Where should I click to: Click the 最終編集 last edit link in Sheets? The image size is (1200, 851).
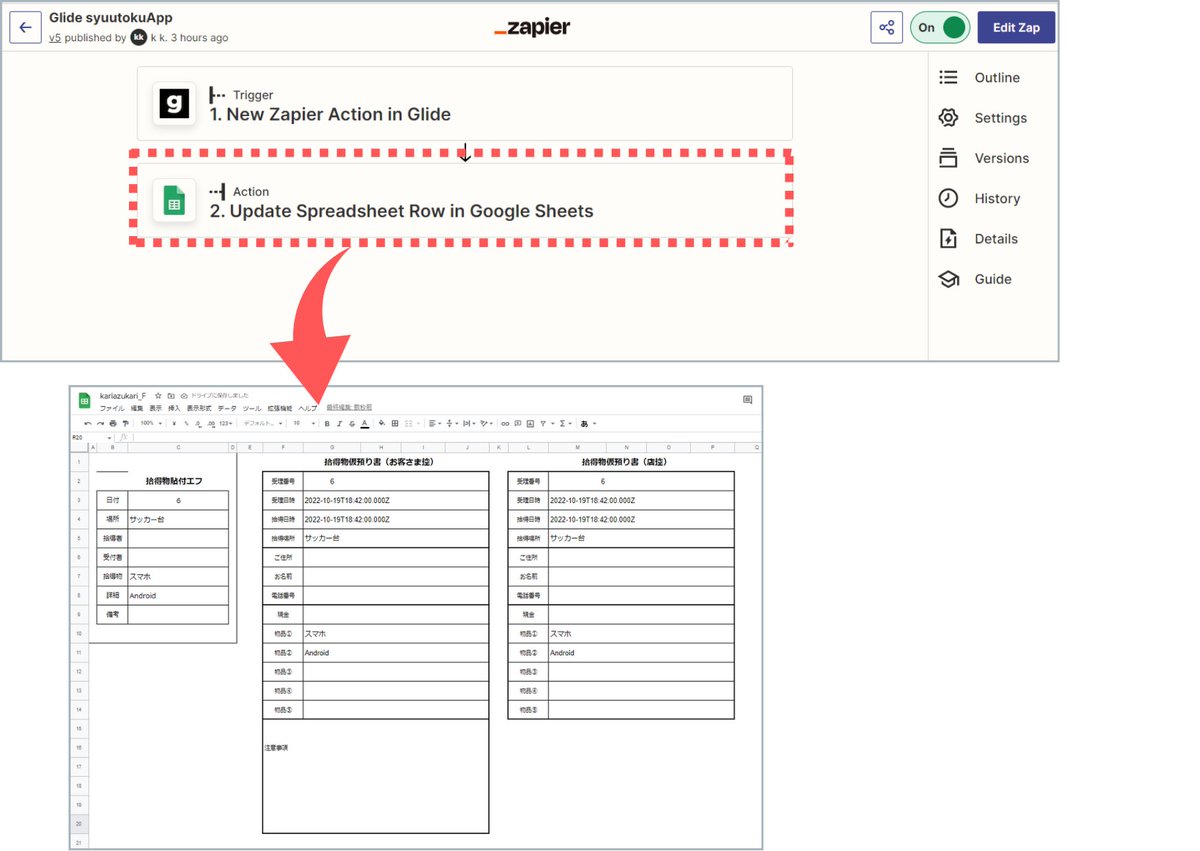[349, 408]
